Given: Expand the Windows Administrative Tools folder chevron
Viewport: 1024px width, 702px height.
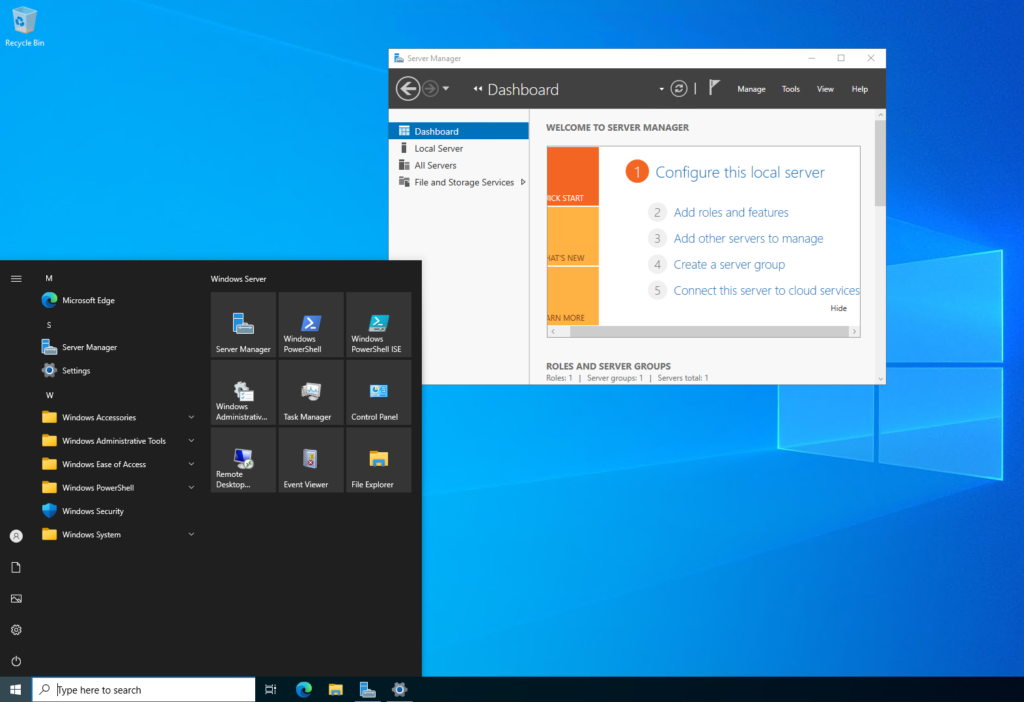Looking at the screenshot, I should click(191, 441).
